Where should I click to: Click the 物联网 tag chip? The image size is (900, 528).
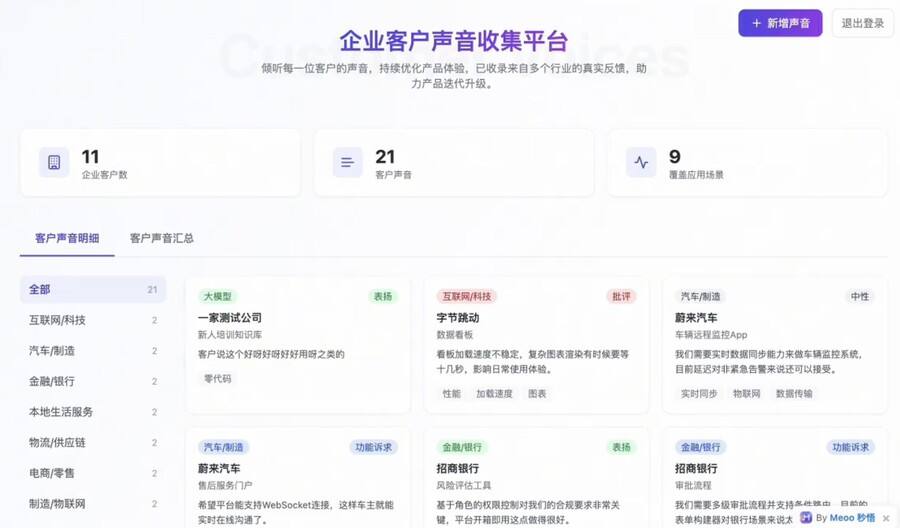click(747, 394)
